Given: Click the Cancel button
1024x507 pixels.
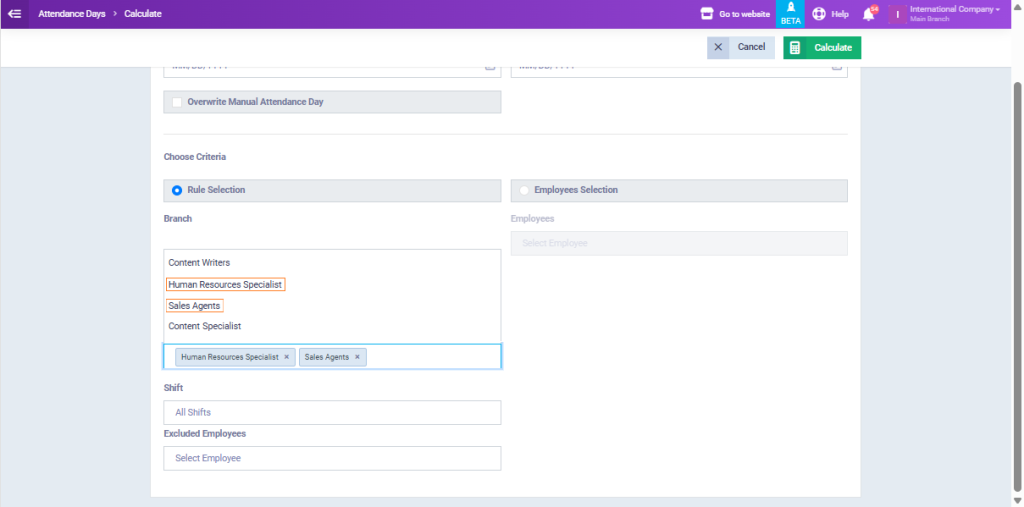Looking at the screenshot, I should coord(741,48).
